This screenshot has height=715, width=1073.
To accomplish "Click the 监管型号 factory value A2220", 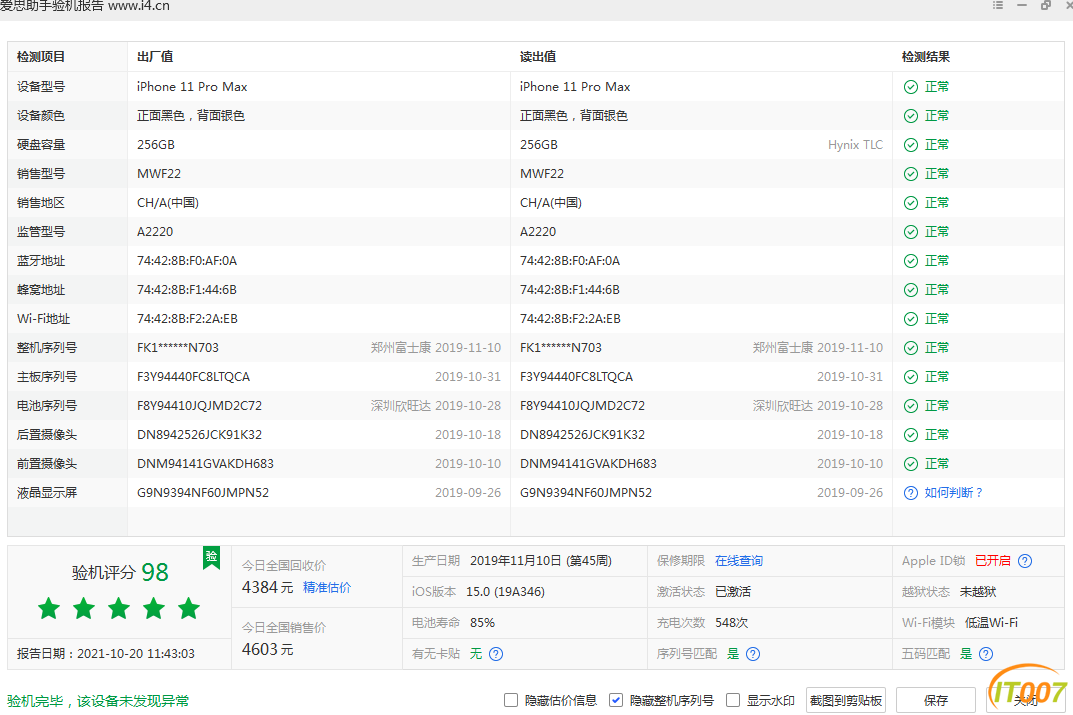I will tap(155, 232).
